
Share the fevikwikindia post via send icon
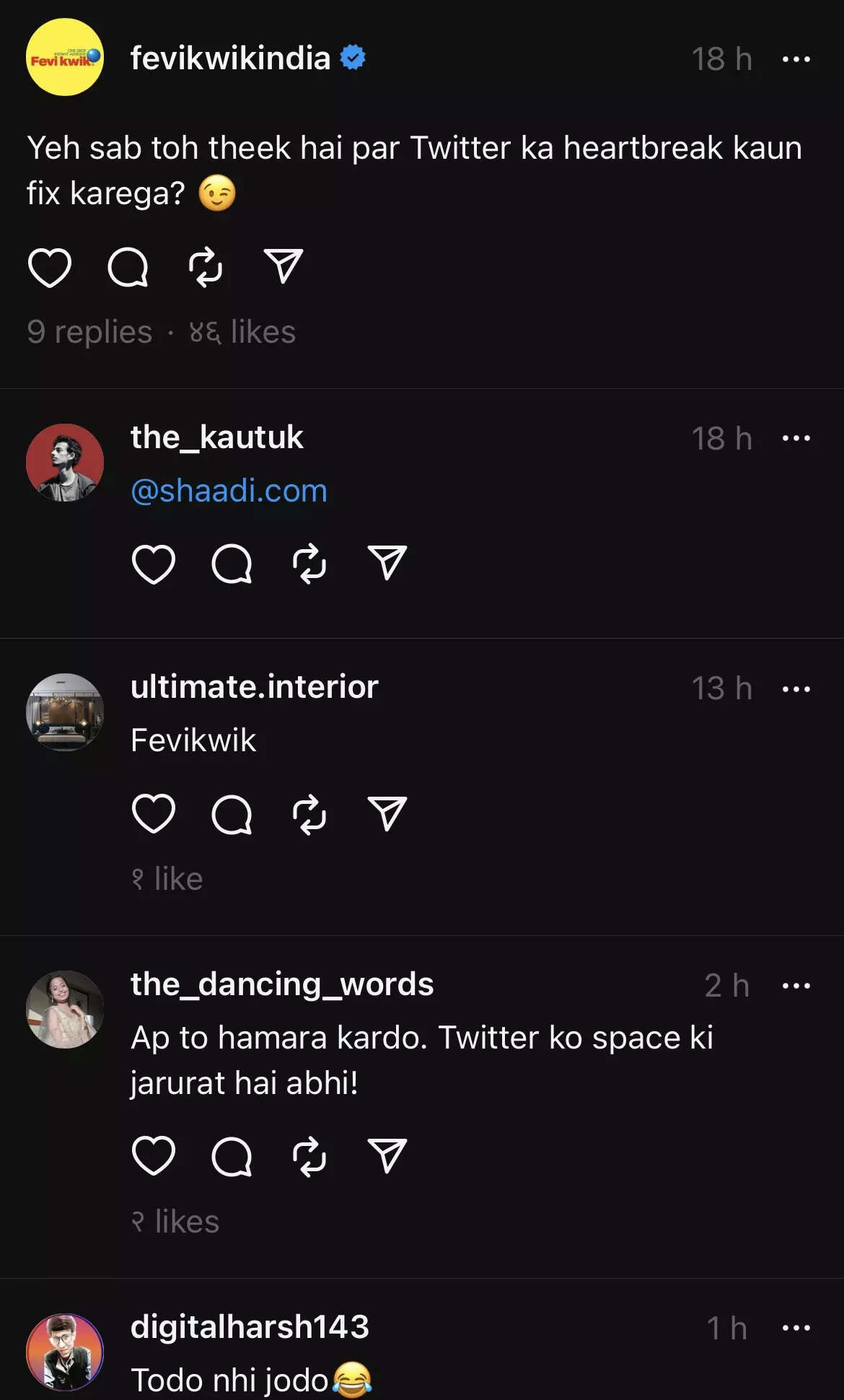(x=283, y=266)
